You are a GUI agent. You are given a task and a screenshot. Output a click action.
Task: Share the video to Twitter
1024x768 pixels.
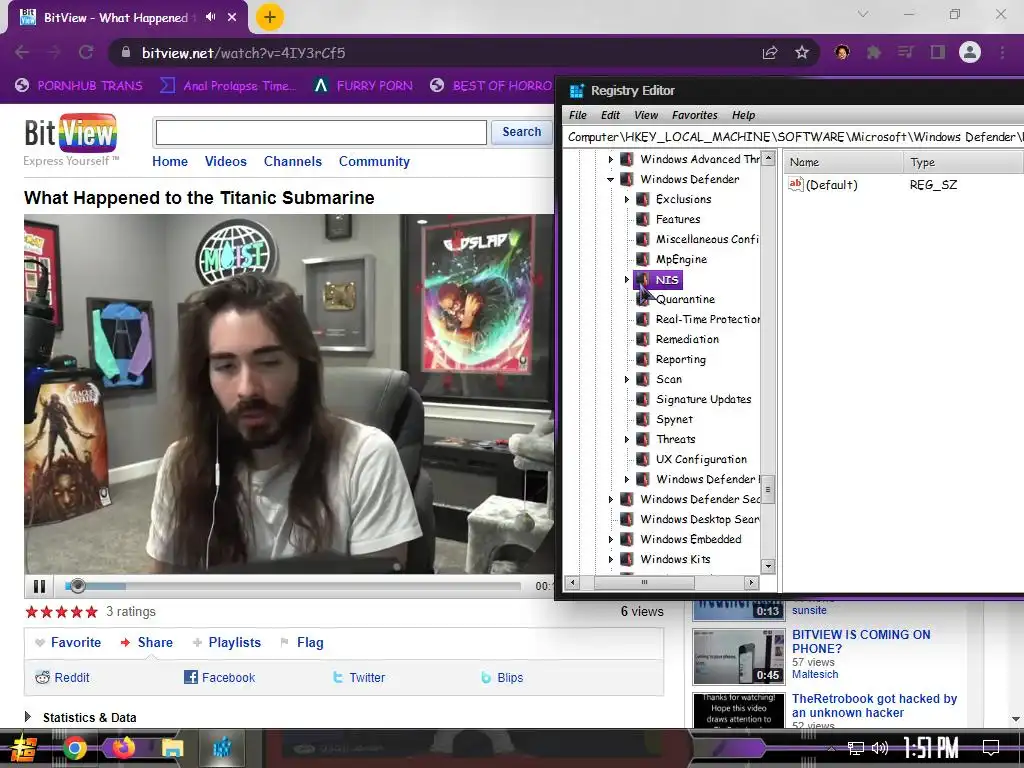(x=359, y=677)
